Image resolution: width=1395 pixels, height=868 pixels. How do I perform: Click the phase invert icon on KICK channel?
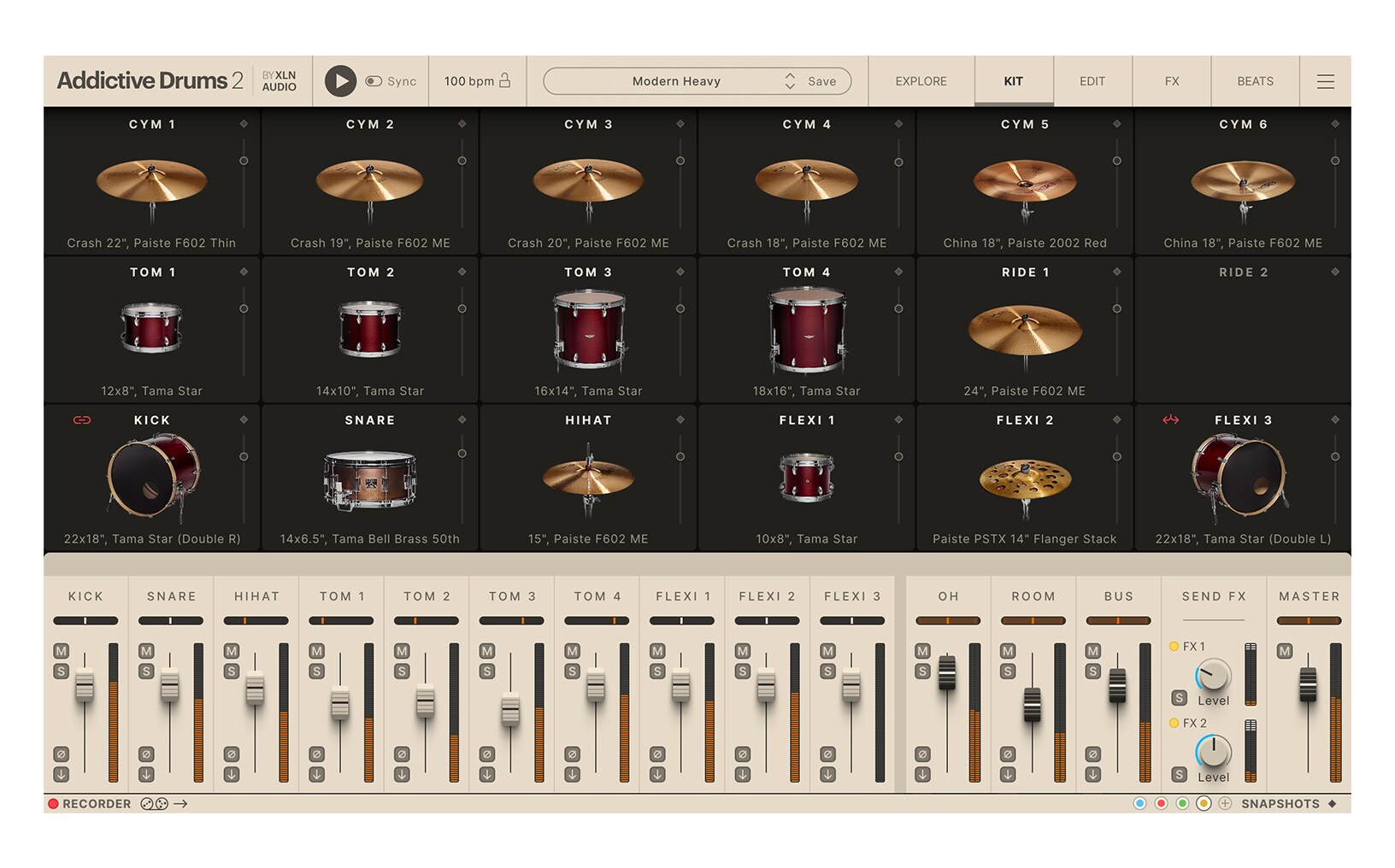[x=61, y=754]
